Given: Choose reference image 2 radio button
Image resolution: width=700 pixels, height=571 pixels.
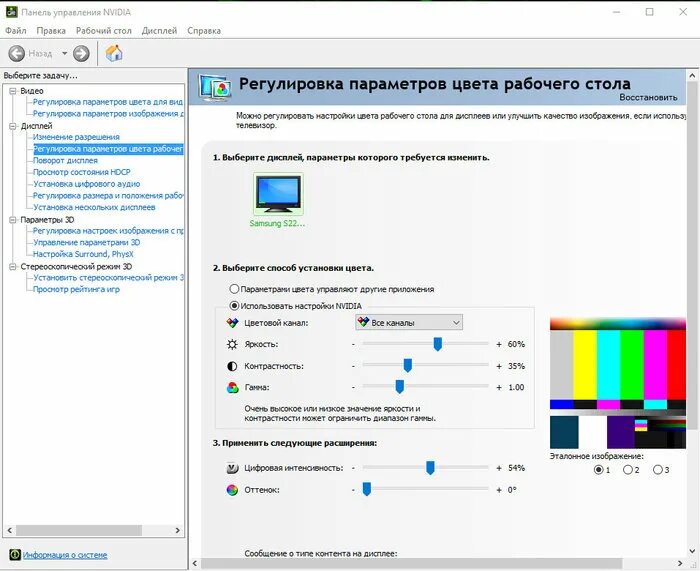Looking at the screenshot, I should [x=628, y=470].
